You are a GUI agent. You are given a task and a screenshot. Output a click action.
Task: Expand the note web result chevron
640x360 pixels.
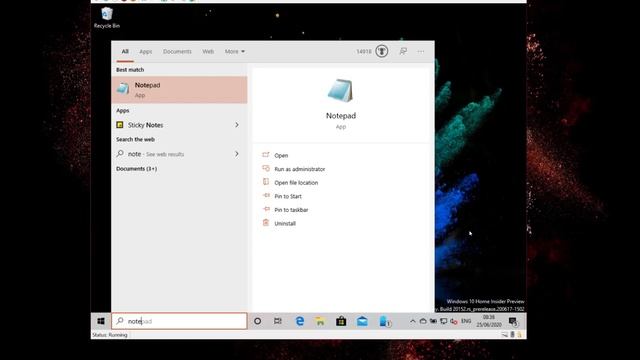tap(237, 154)
